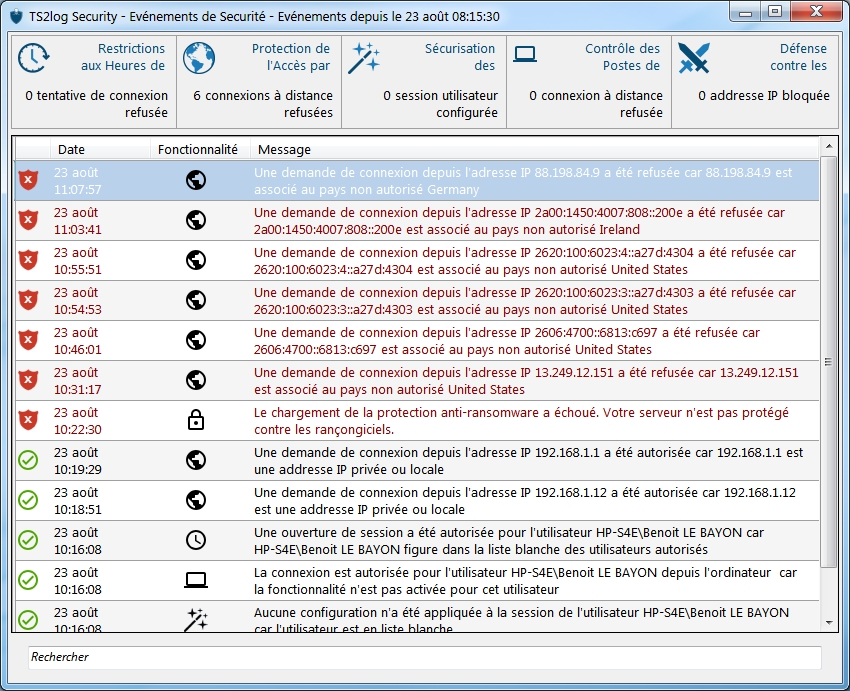850x691 pixels.
Task: Click red shield icon on 11:07:57 event
Action: 28,180
